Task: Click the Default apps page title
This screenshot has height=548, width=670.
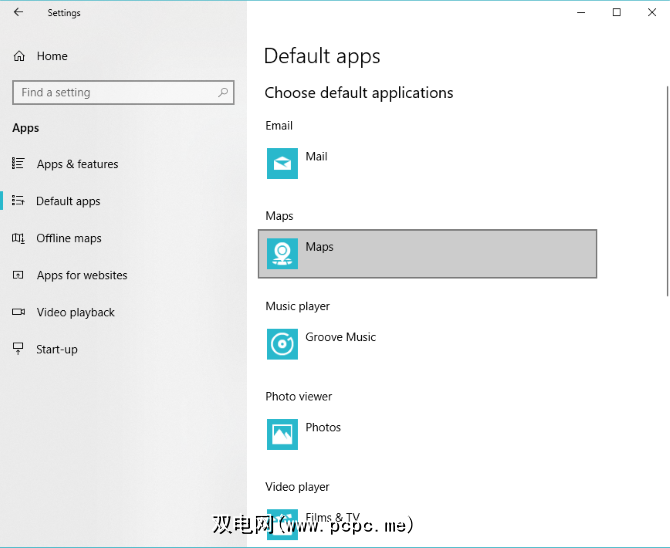Action: (322, 56)
